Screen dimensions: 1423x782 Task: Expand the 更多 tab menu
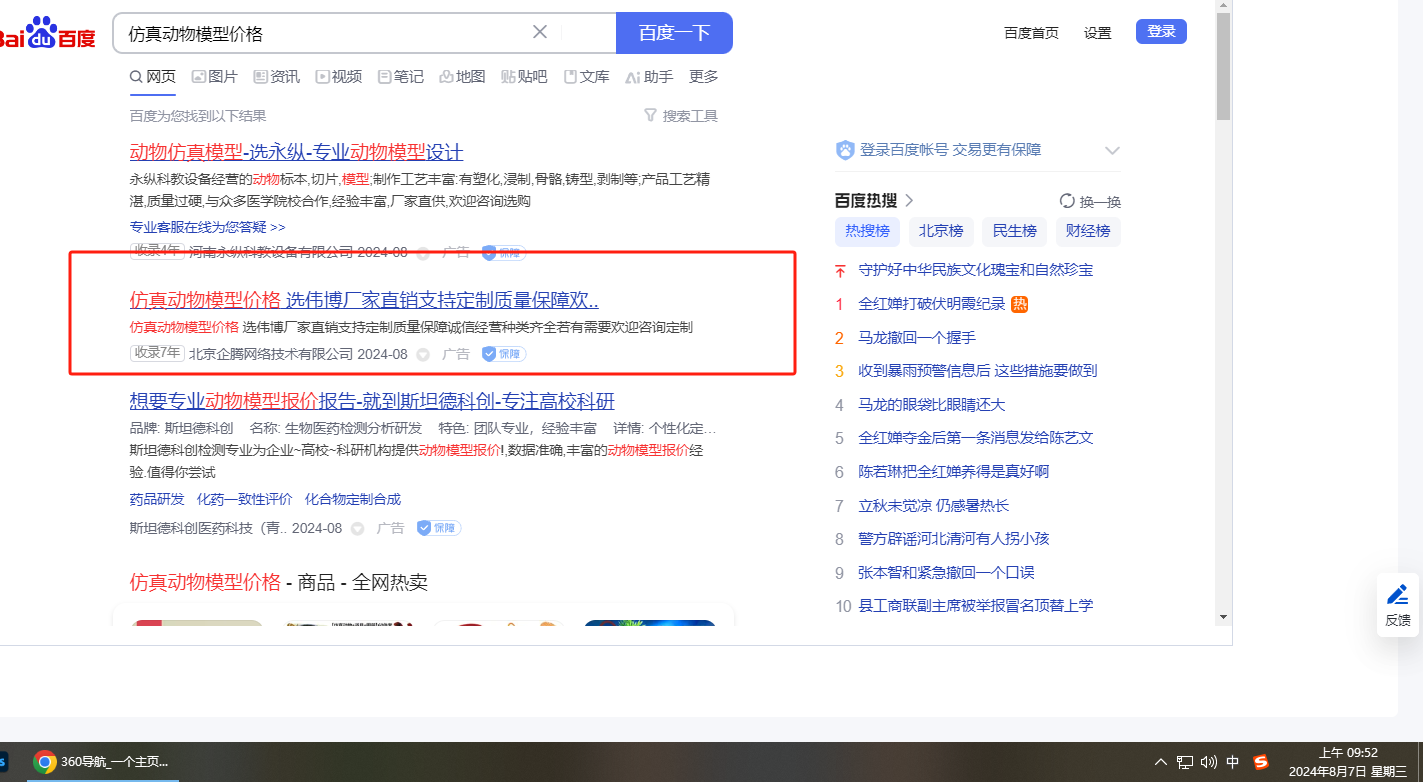click(704, 77)
